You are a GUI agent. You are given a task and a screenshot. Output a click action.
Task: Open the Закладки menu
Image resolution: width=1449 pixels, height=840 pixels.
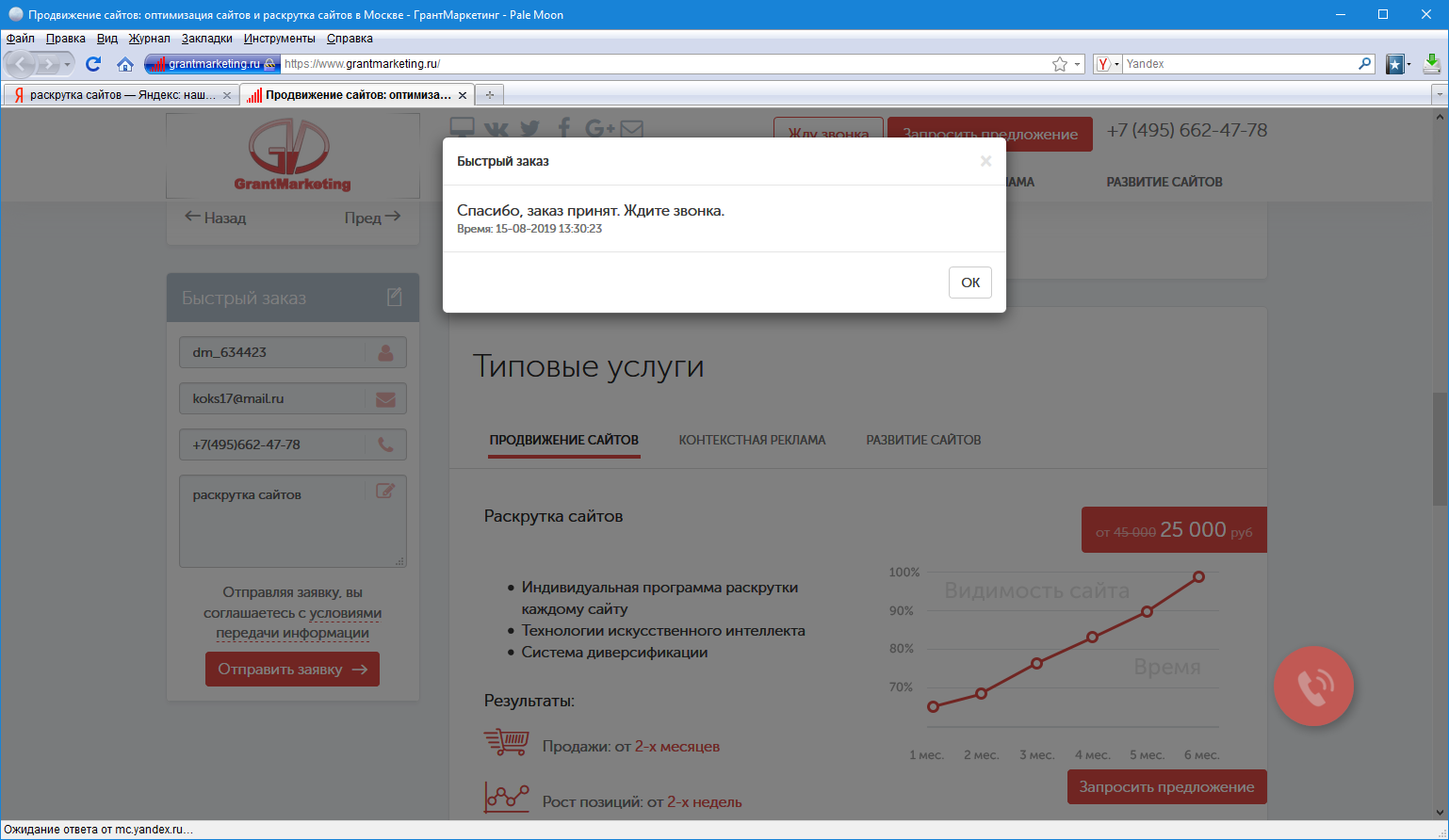(x=207, y=39)
